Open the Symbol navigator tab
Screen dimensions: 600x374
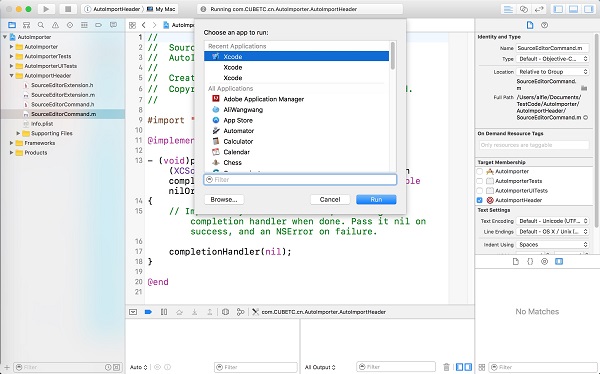pos(26,25)
